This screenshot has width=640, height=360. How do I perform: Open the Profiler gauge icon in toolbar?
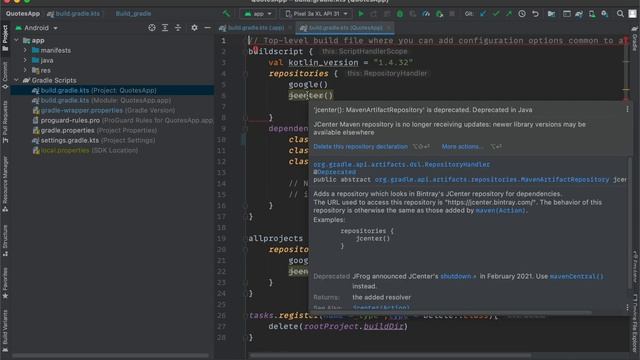tap(426, 14)
